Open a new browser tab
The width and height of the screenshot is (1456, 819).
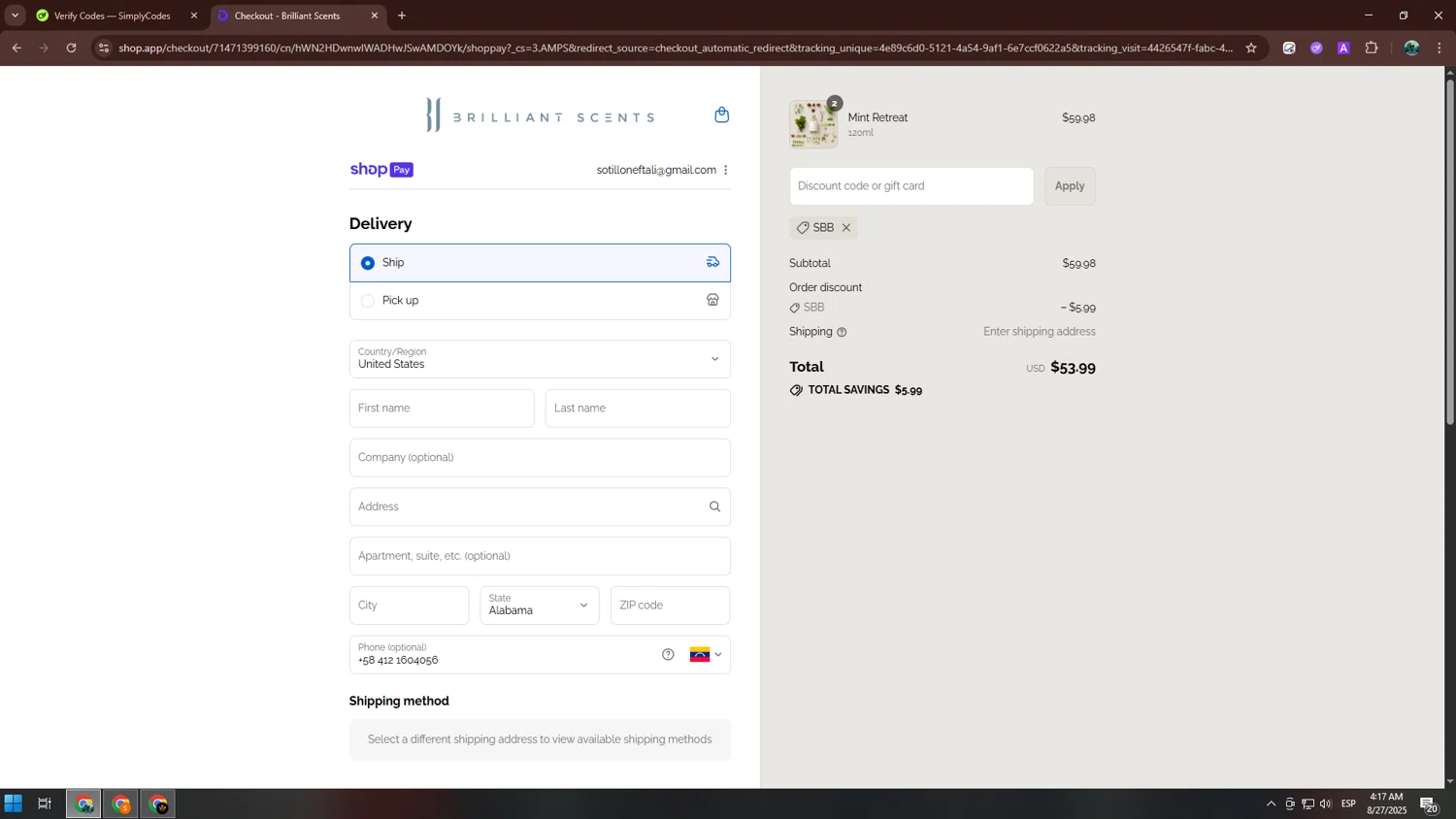point(402,16)
